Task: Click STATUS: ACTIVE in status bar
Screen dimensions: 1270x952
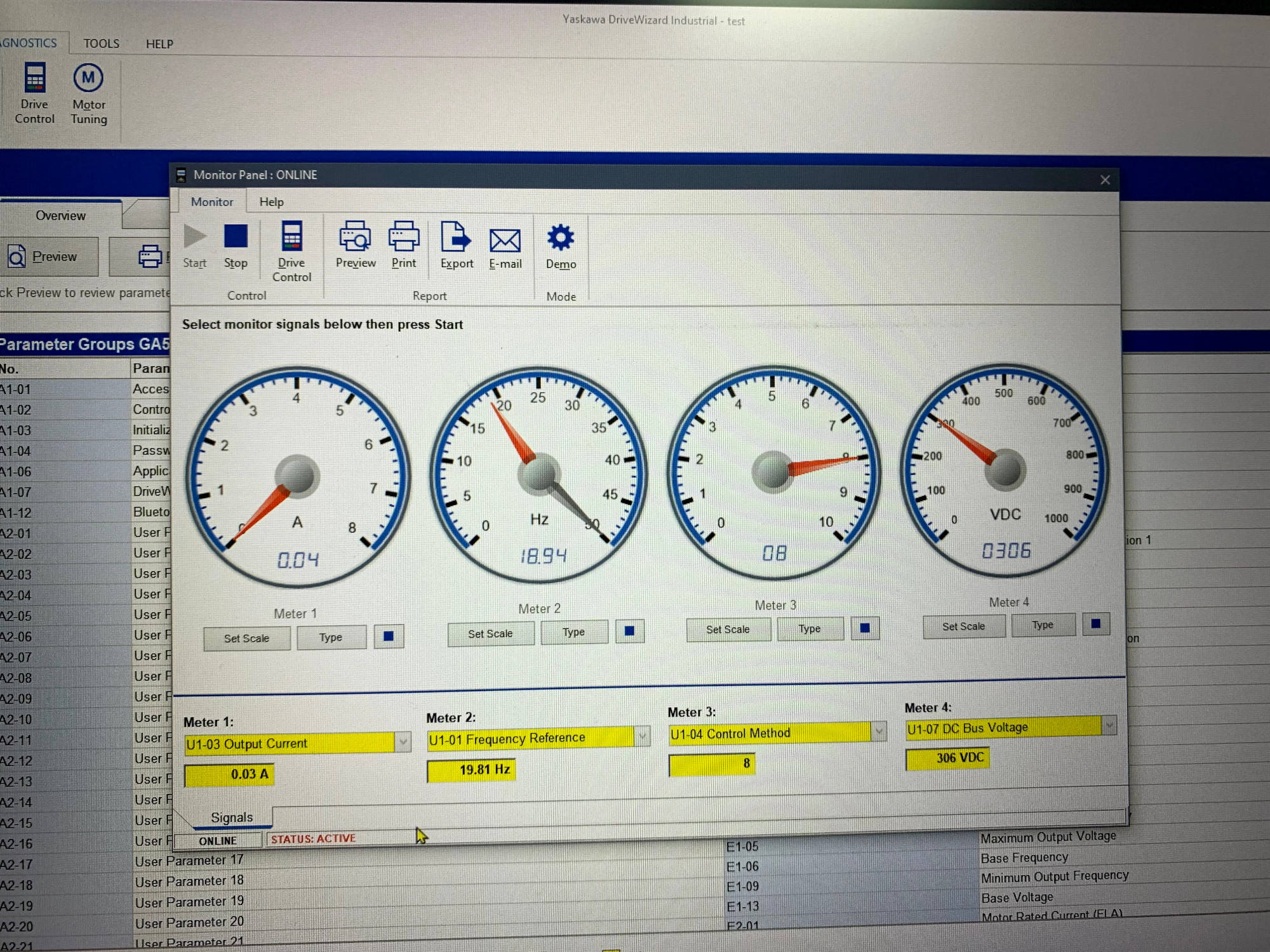Action: 314,839
